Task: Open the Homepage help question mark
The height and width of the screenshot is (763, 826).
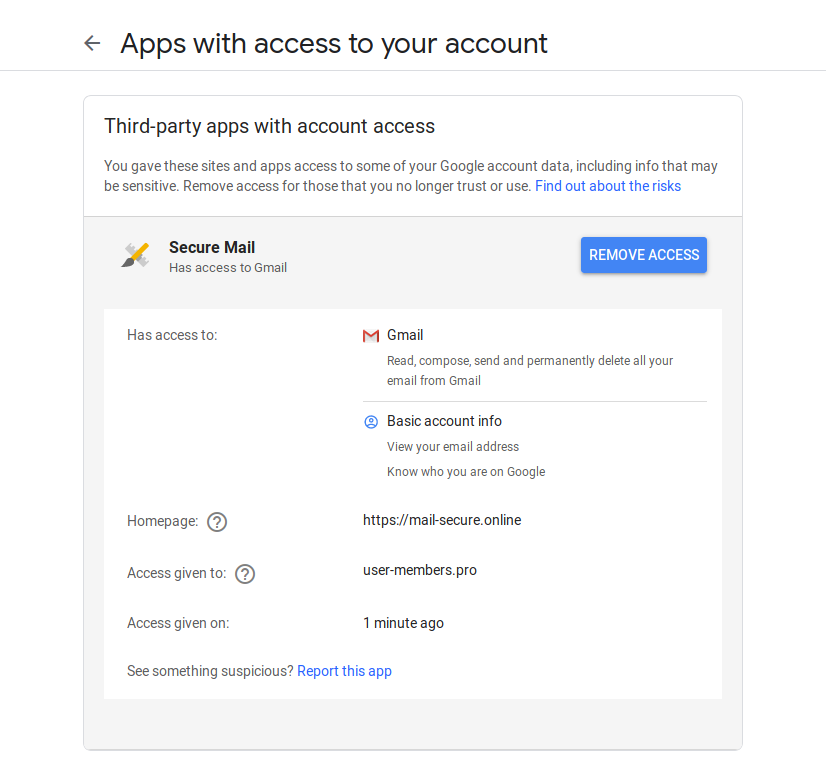Action: coord(217,522)
